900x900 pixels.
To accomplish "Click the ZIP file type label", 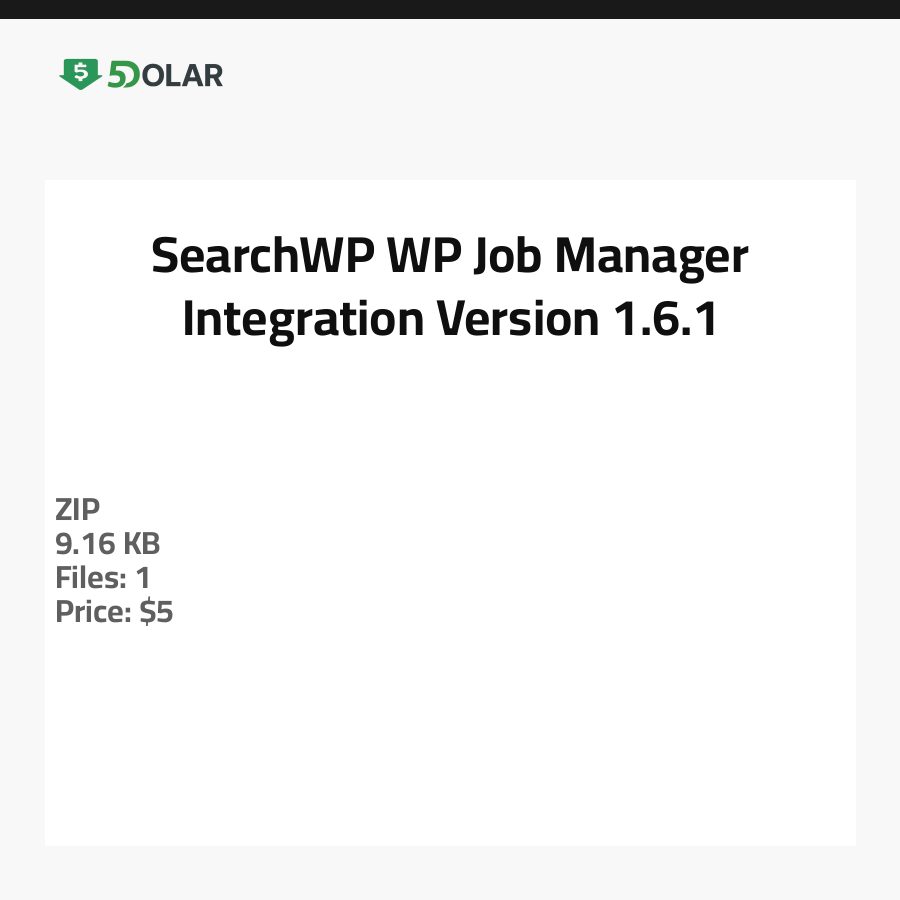I will point(78,510).
